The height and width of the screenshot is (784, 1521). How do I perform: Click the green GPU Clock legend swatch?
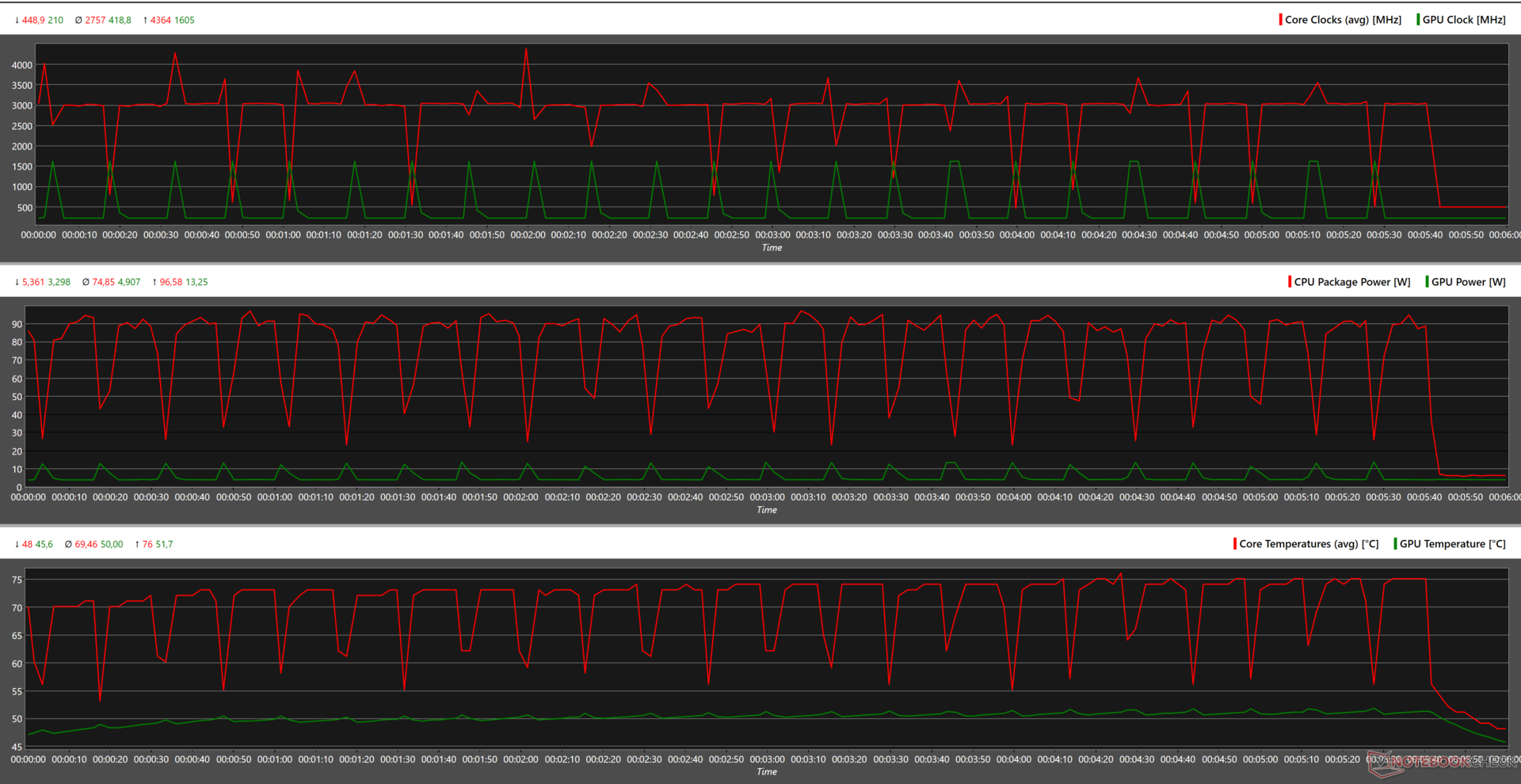[x=1418, y=20]
